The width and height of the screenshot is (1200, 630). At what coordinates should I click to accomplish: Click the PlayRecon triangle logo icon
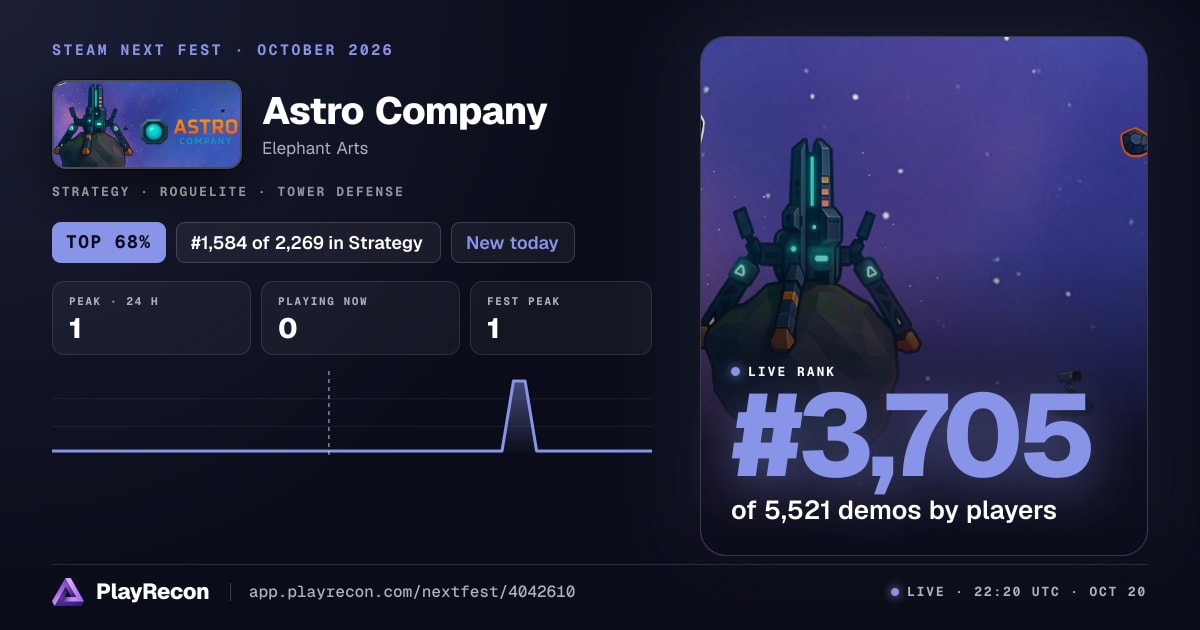68,592
